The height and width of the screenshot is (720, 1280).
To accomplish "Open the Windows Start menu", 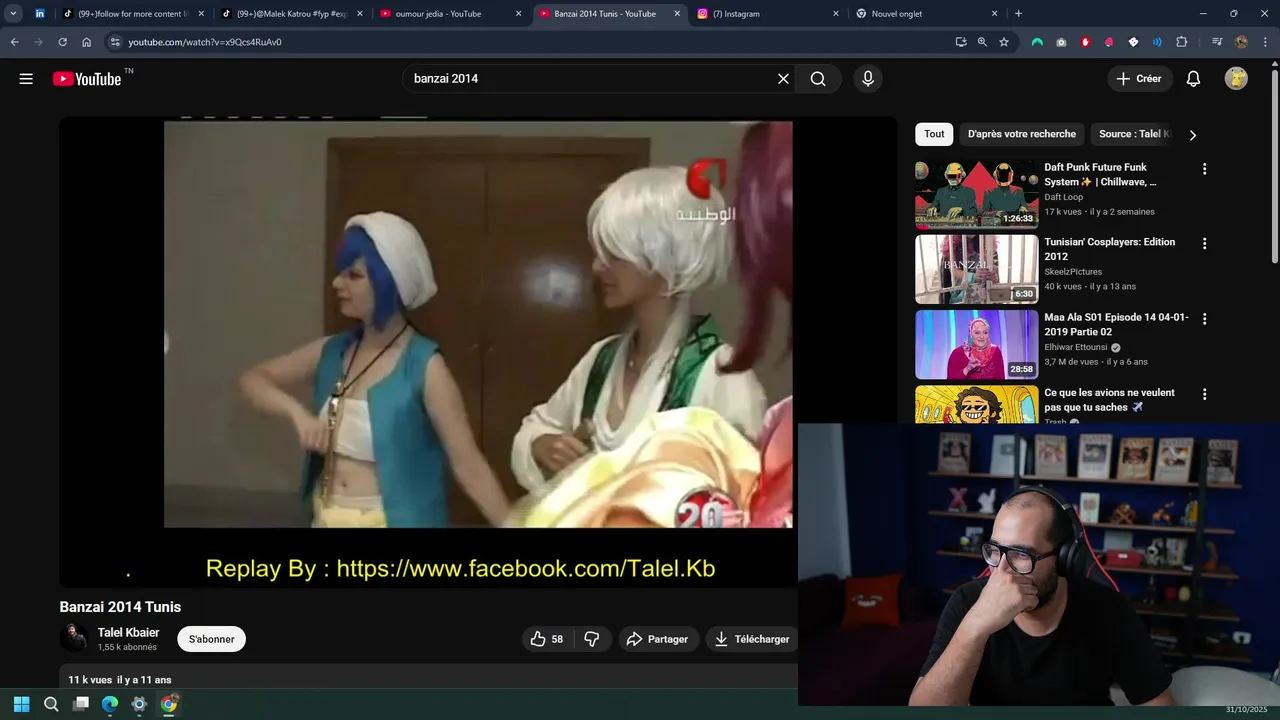I will pyautogui.click(x=21, y=704).
